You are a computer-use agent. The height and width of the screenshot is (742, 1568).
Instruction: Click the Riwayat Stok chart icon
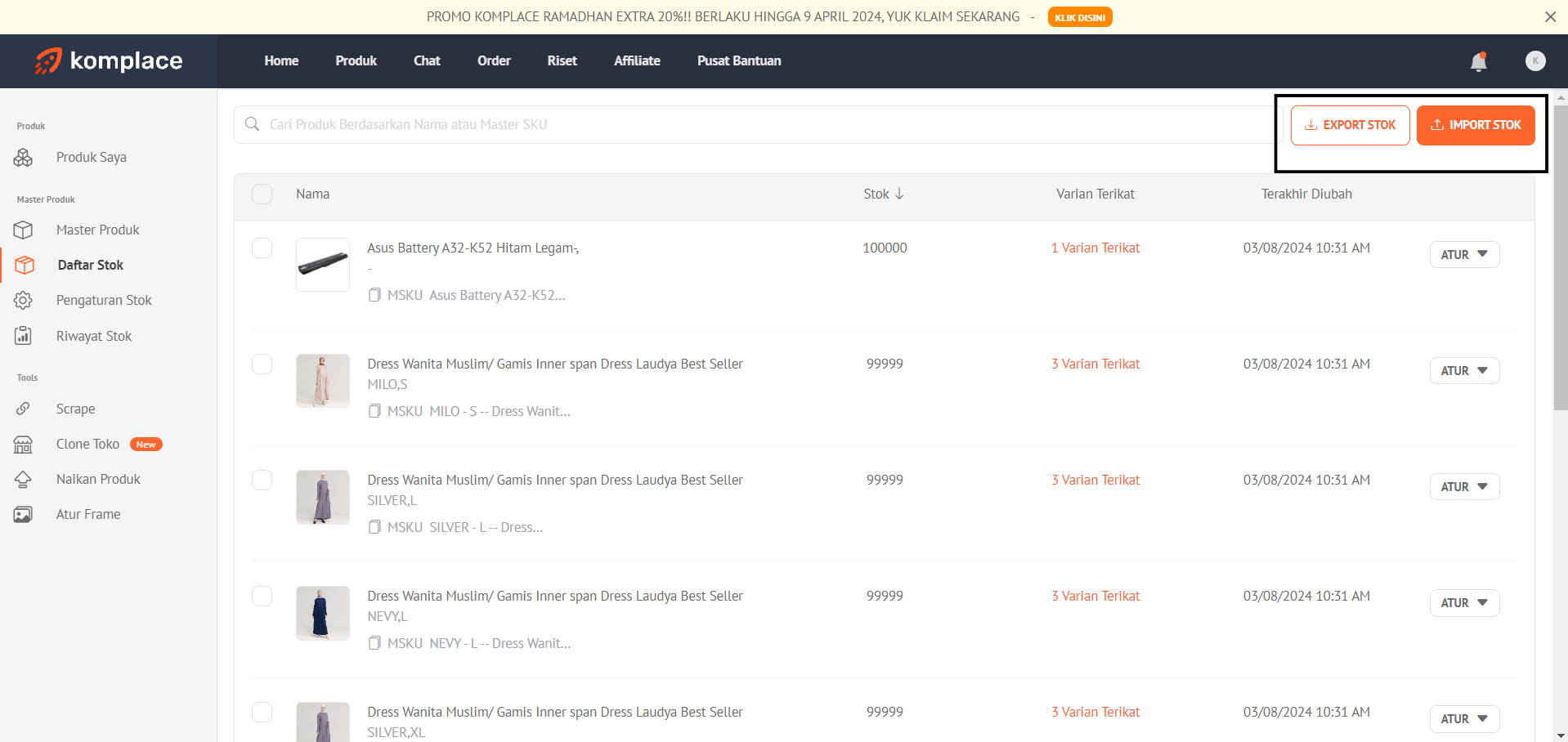tap(23, 336)
